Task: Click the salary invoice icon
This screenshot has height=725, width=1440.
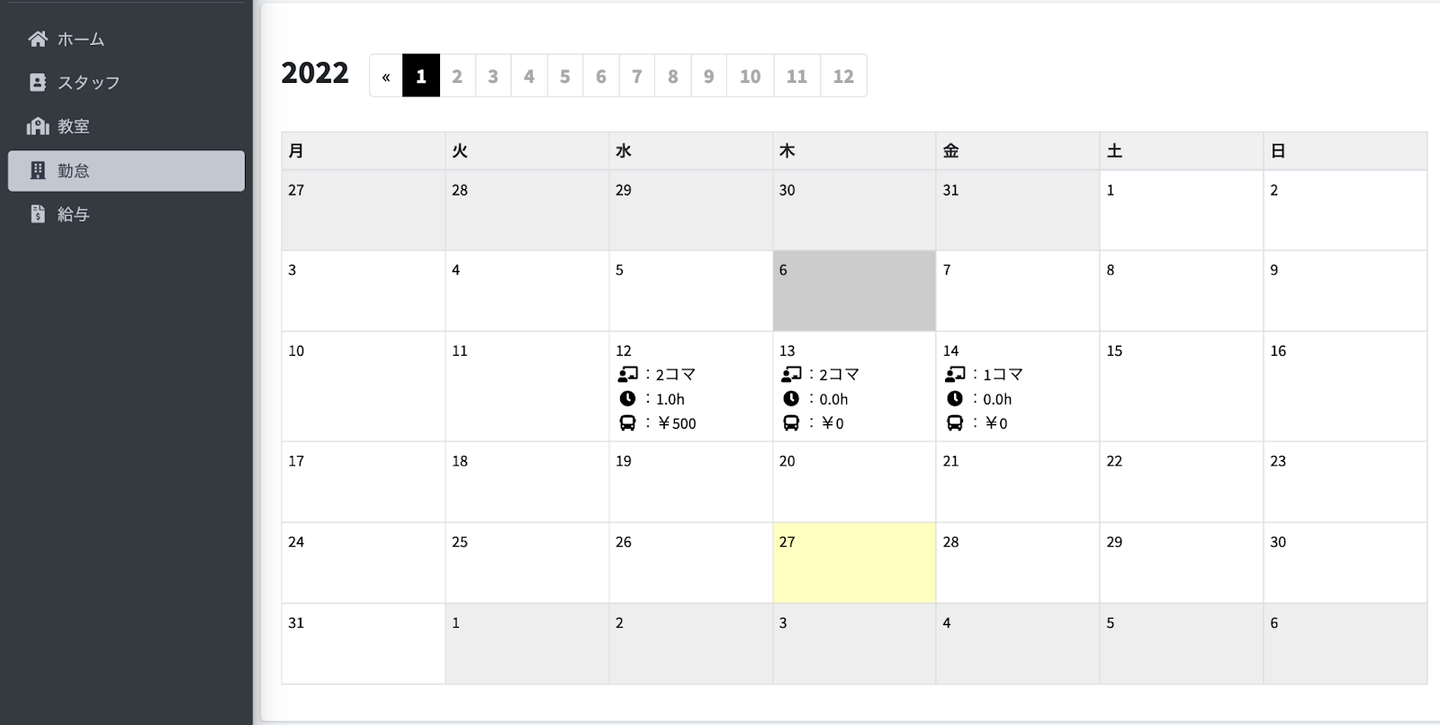Action: coord(38,214)
